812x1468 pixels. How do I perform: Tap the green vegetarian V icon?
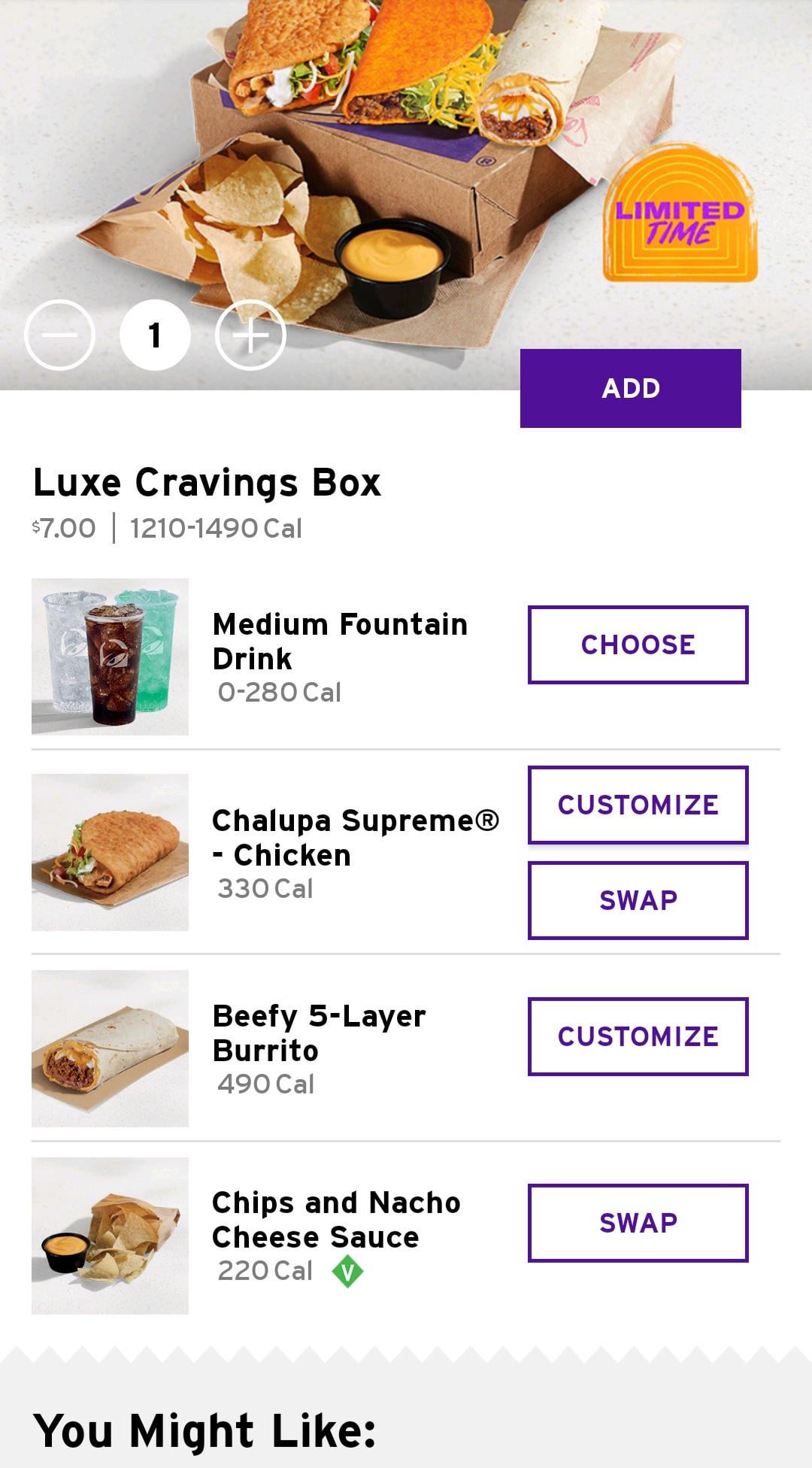pos(347,1271)
